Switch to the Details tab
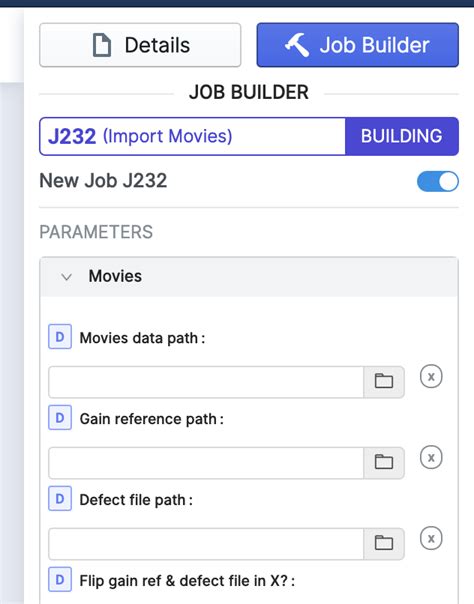The width and height of the screenshot is (474, 604). coord(140,45)
